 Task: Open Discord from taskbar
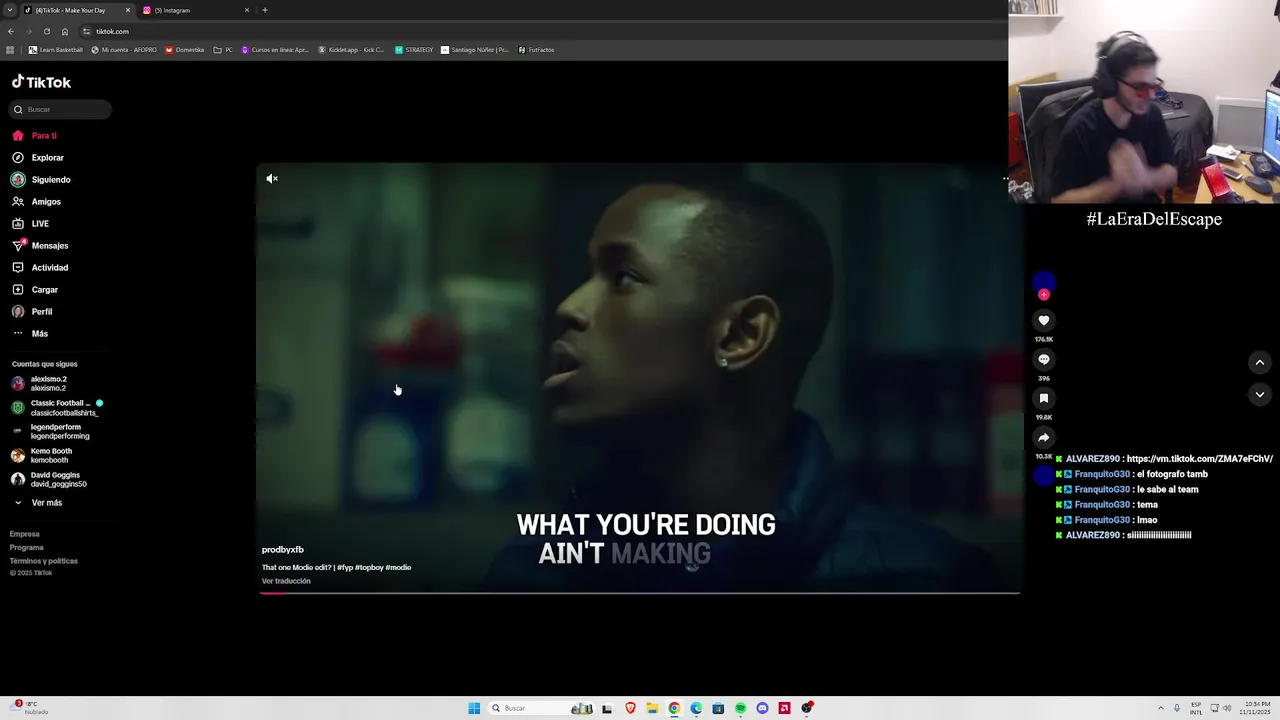[x=762, y=708]
